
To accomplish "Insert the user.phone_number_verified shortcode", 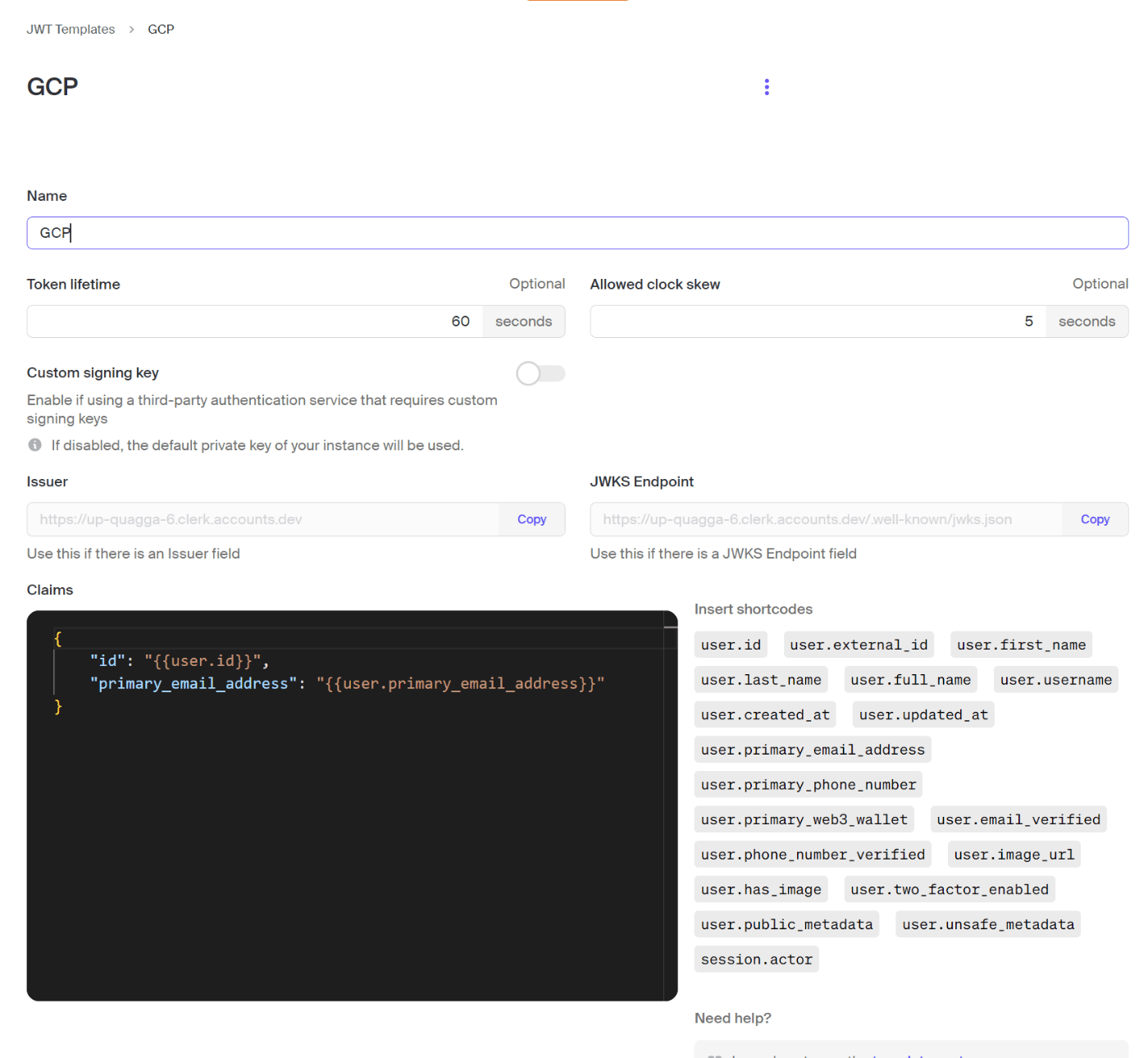I will (x=813, y=855).
